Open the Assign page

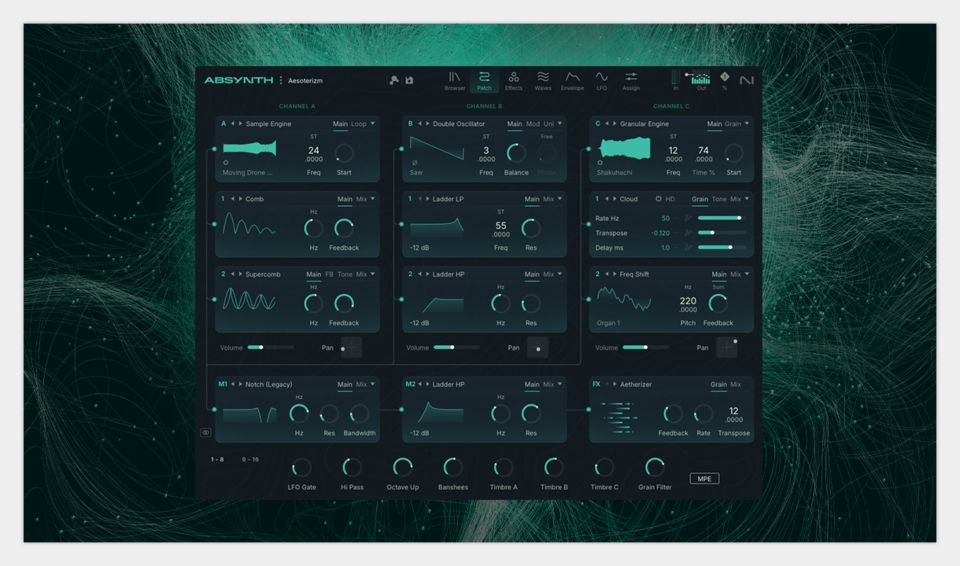(631, 80)
